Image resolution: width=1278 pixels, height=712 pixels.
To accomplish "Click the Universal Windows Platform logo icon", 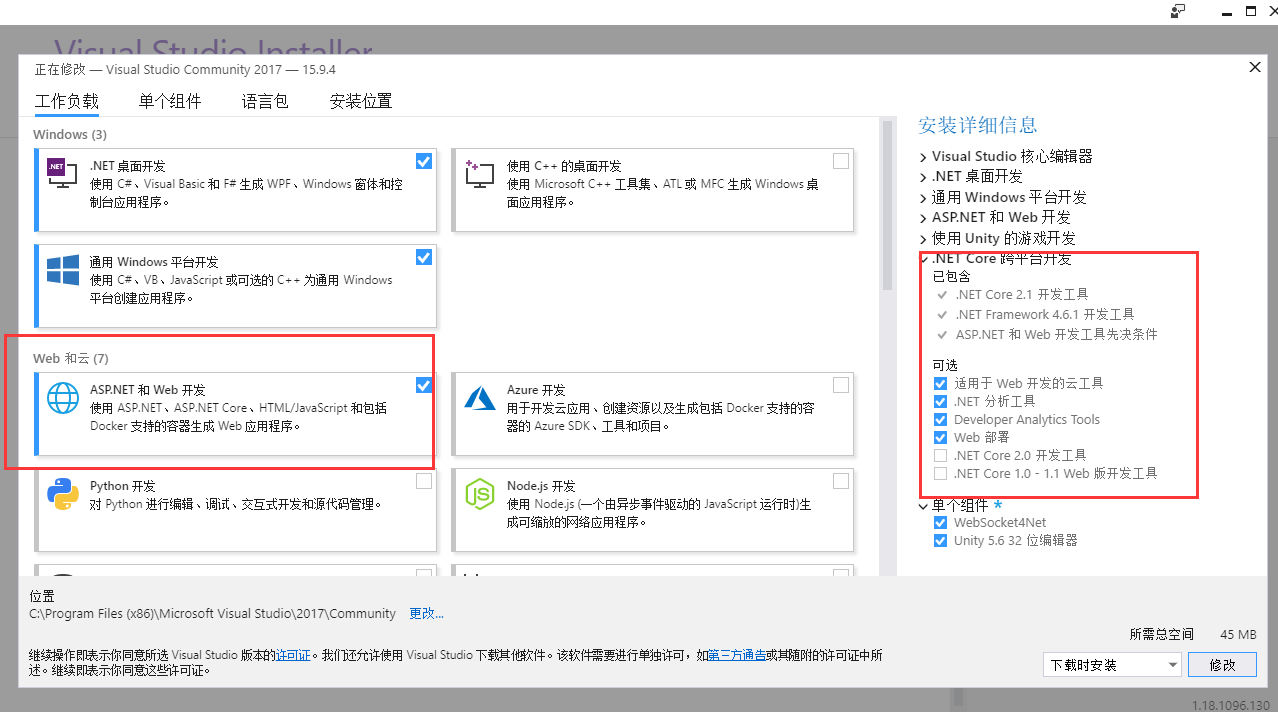I will [63, 271].
